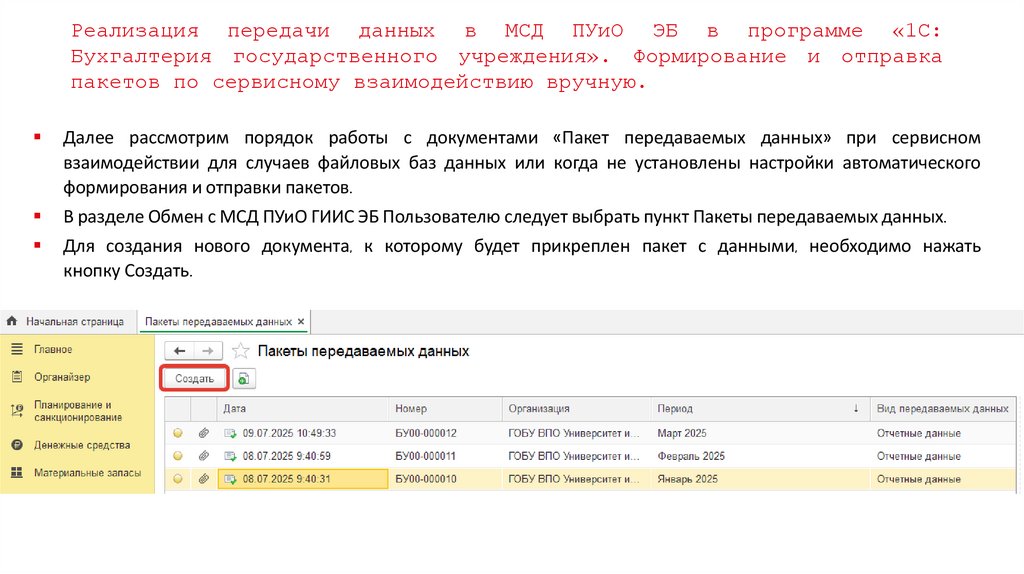Click the Январь 2025 period cell
Image resolution: width=1024 pixels, height=574 pixels.
click(760, 479)
